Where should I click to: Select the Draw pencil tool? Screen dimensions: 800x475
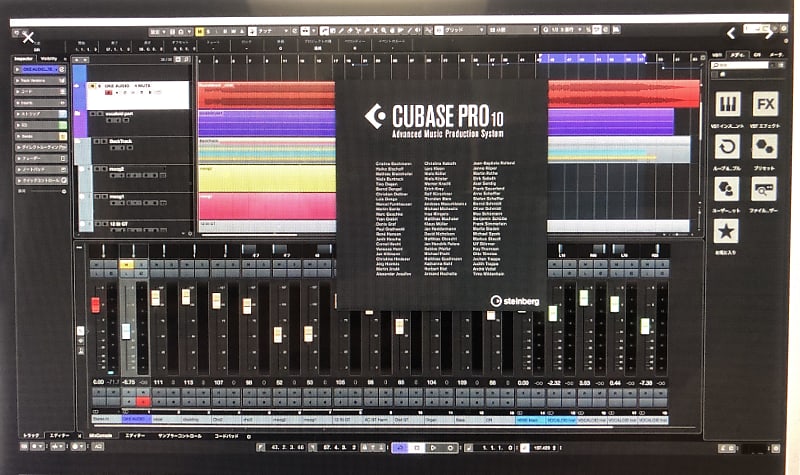341,31
